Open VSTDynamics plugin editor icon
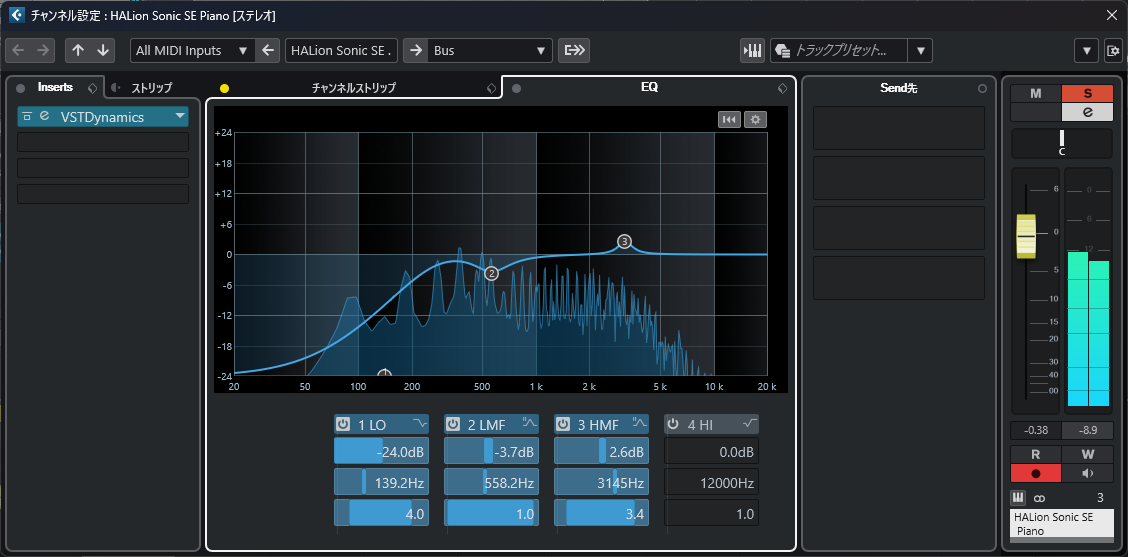1128x557 pixels. pyautogui.click(x=45, y=116)
